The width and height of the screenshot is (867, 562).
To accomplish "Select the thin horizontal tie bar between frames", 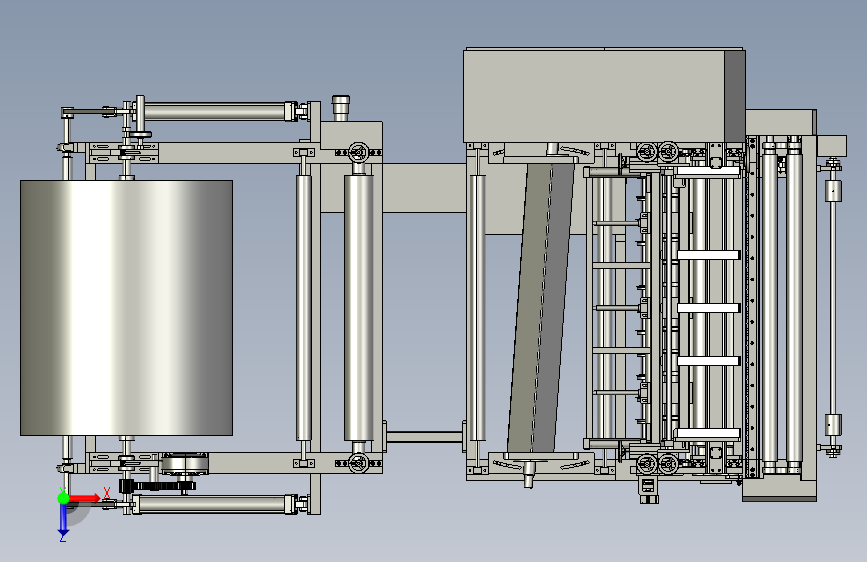I will click(x=424, y=437).
